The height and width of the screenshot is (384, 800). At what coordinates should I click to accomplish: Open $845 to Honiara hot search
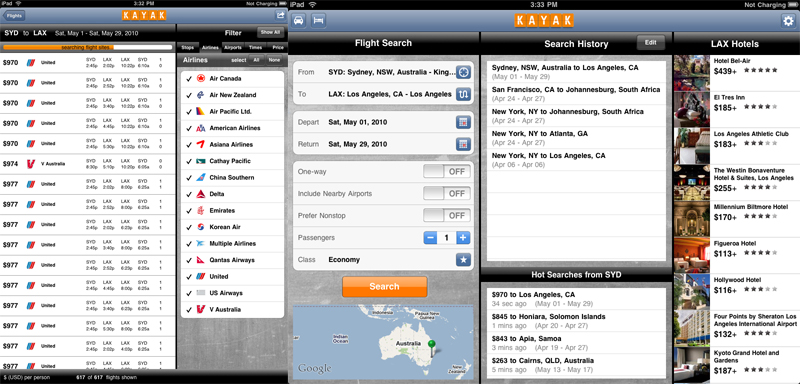click(577, 321)
